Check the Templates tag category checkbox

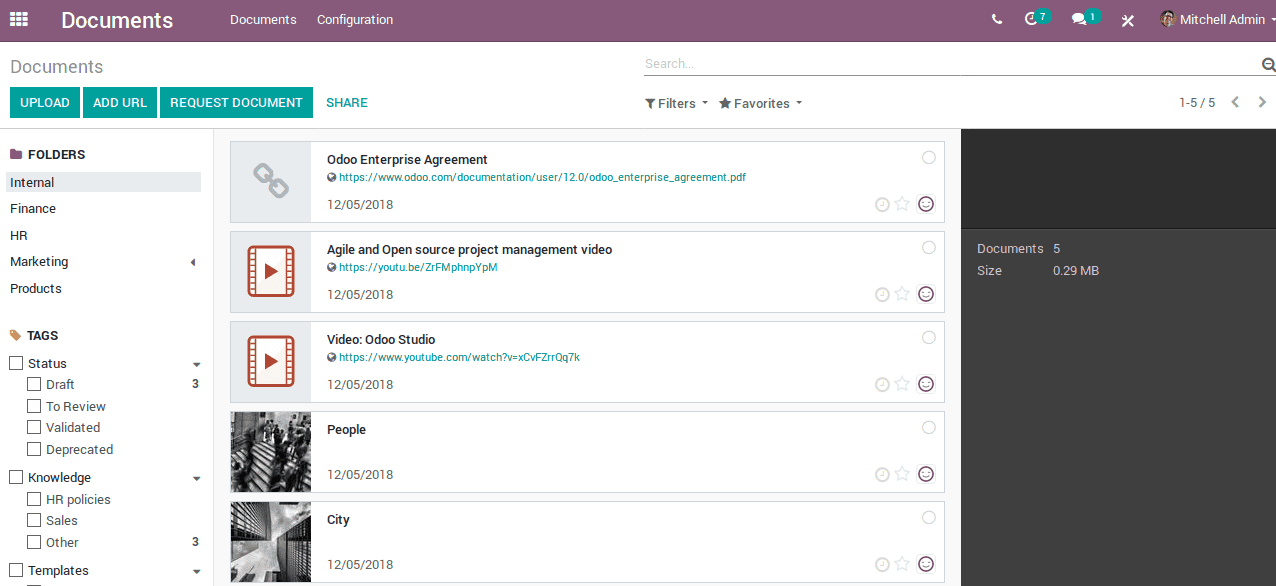tap(16, 570)
